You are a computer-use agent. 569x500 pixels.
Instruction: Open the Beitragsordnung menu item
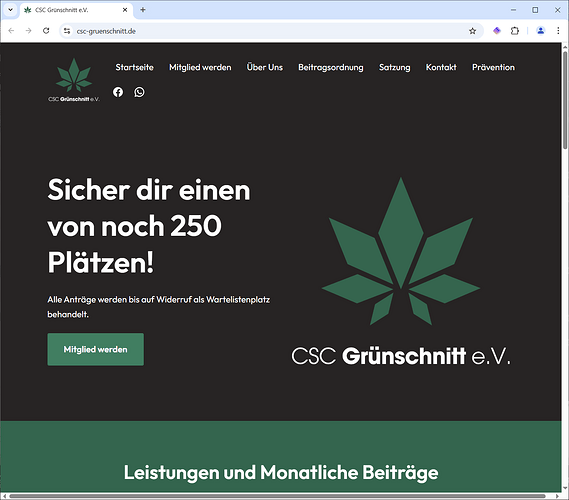pyautogui.click(x=331, y=67)
